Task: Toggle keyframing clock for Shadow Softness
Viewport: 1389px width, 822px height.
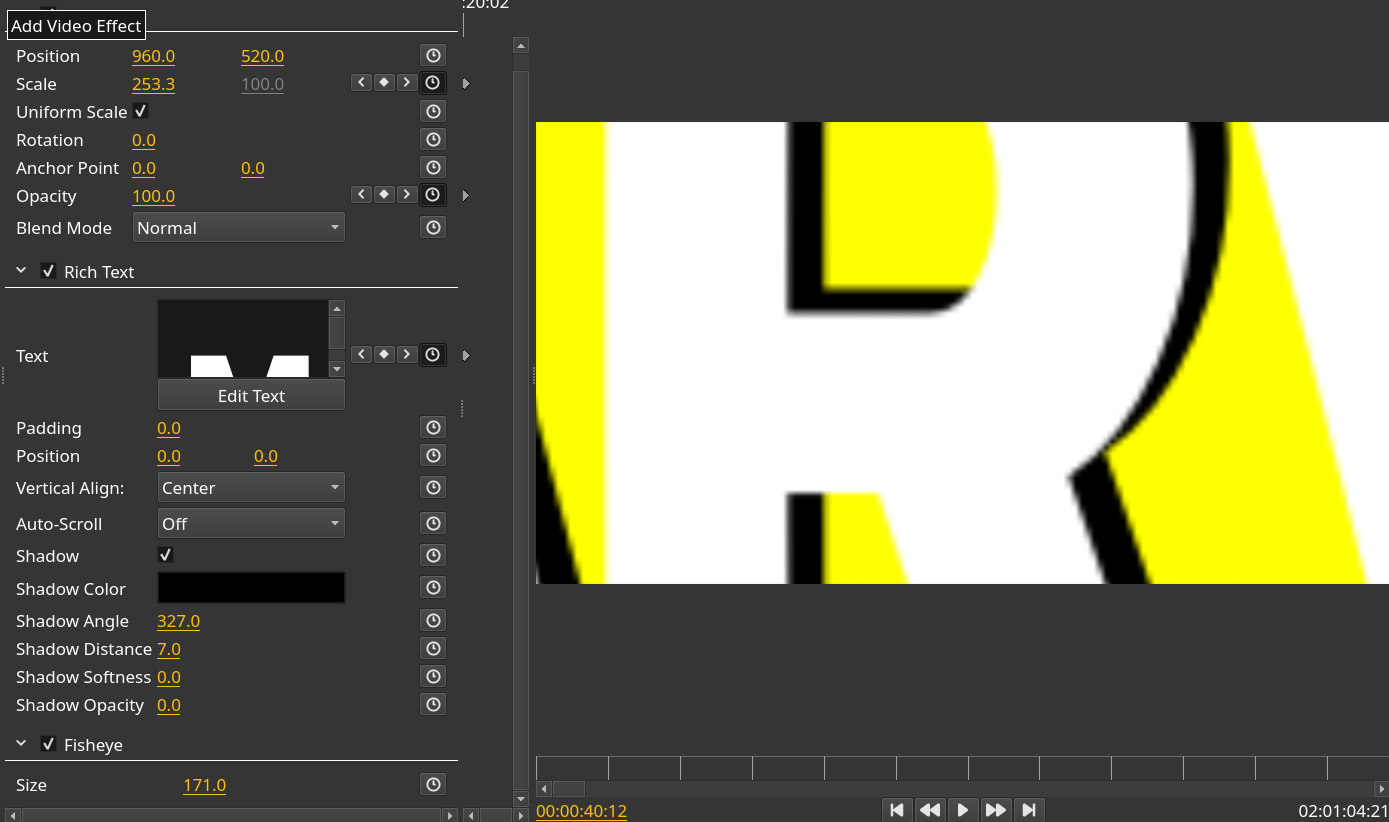Action: click(x=433, y=676)
